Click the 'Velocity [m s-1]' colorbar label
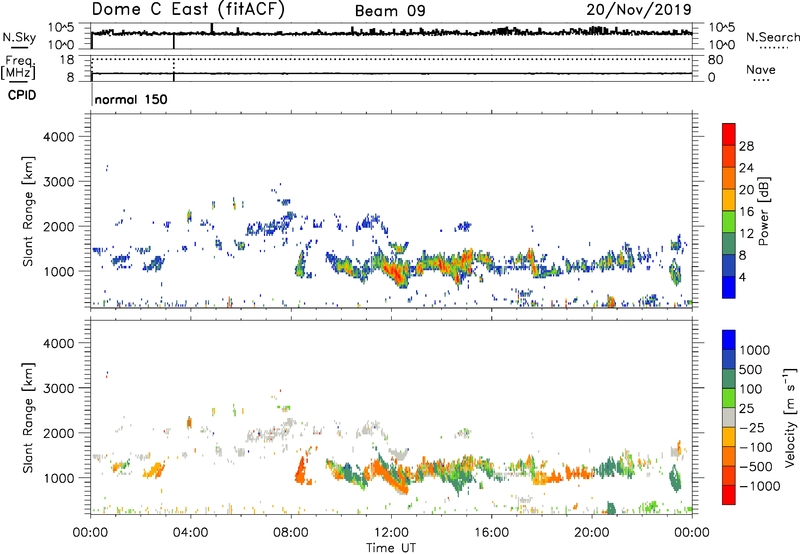 [790, 417]
